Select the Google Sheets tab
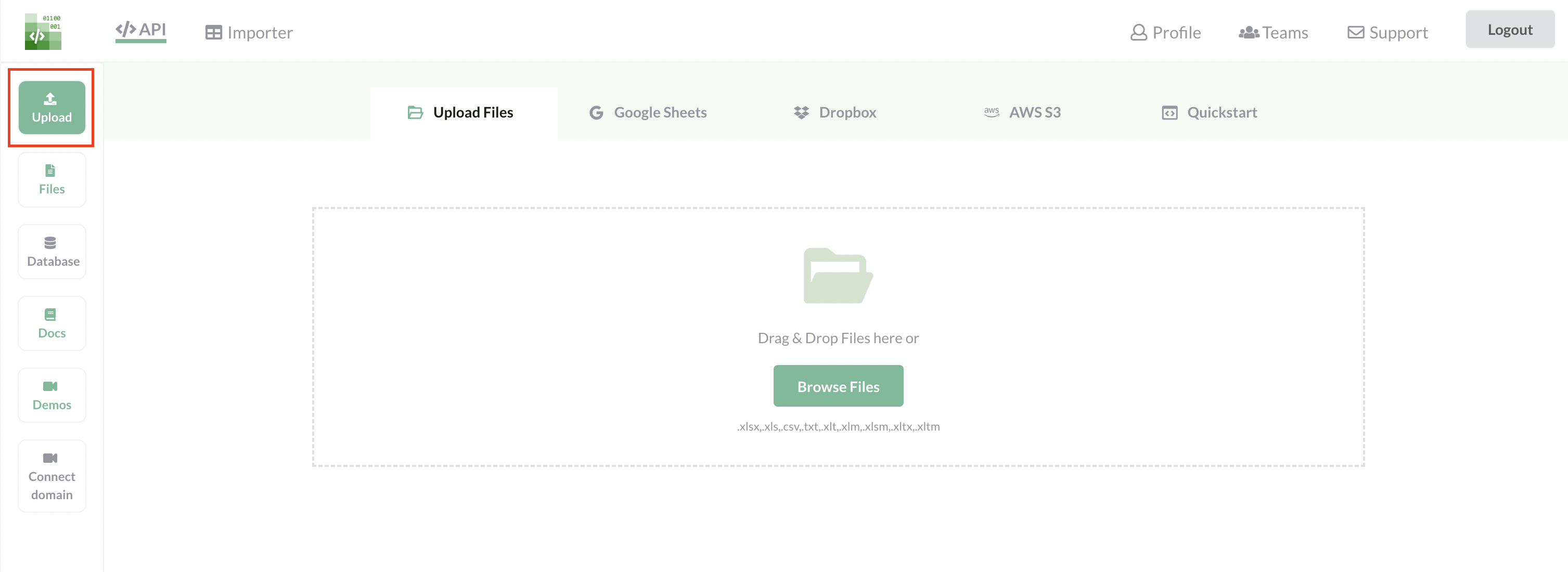Viewport: 1568px width, 572px height. point(648,112)
